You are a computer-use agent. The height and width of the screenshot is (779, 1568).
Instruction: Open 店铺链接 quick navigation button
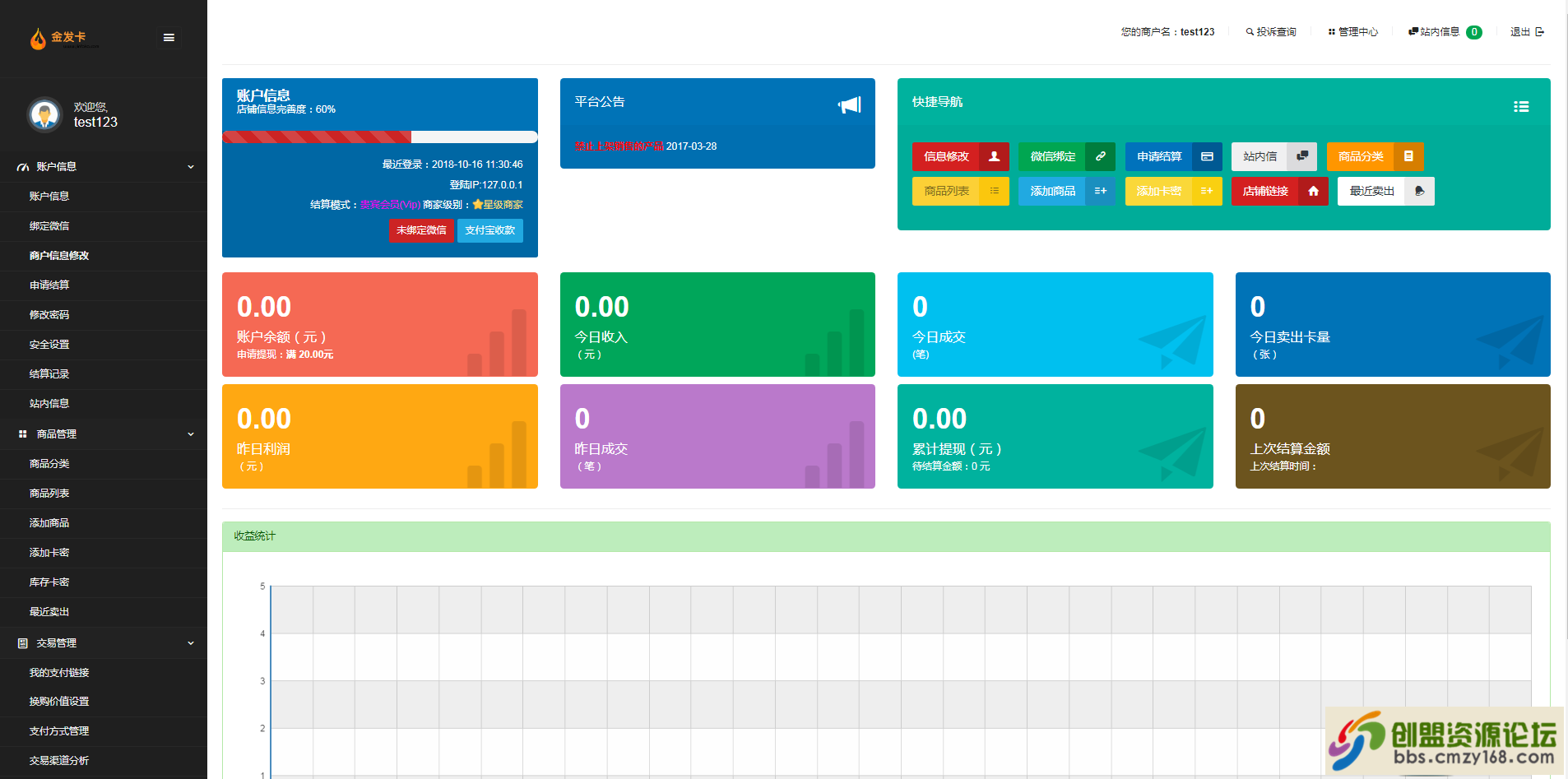coord(1279,191)
